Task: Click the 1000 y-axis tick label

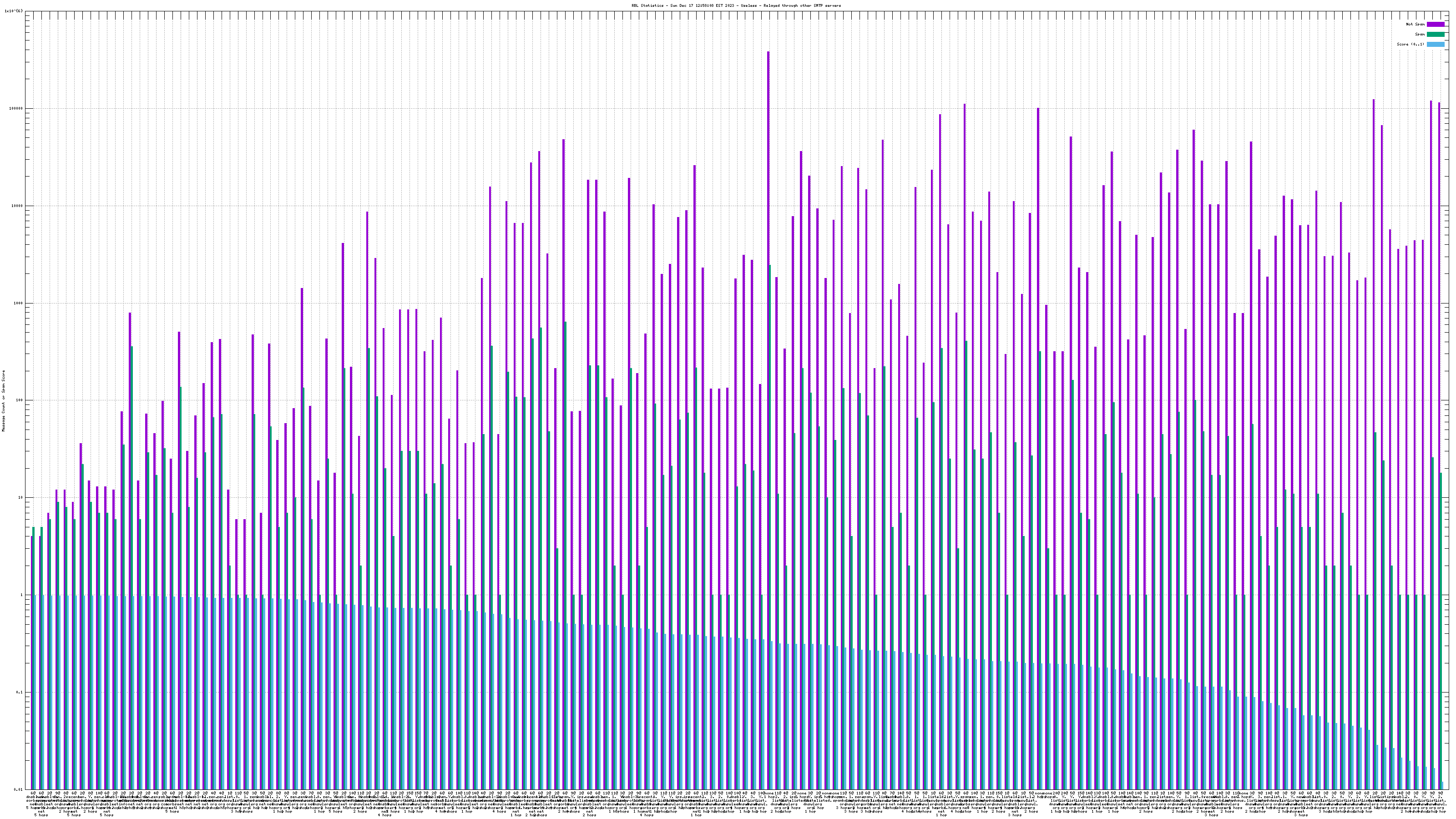Action: 18,303
